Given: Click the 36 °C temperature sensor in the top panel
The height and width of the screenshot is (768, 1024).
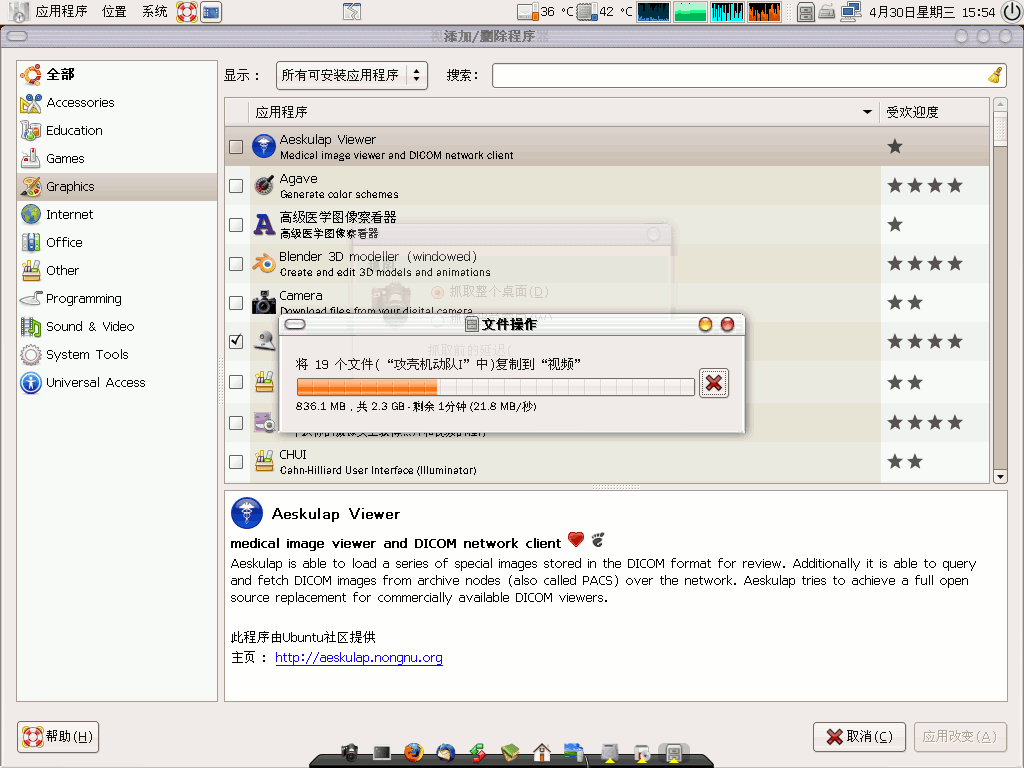Looking at the screenshot, I should tap(545, 12).
